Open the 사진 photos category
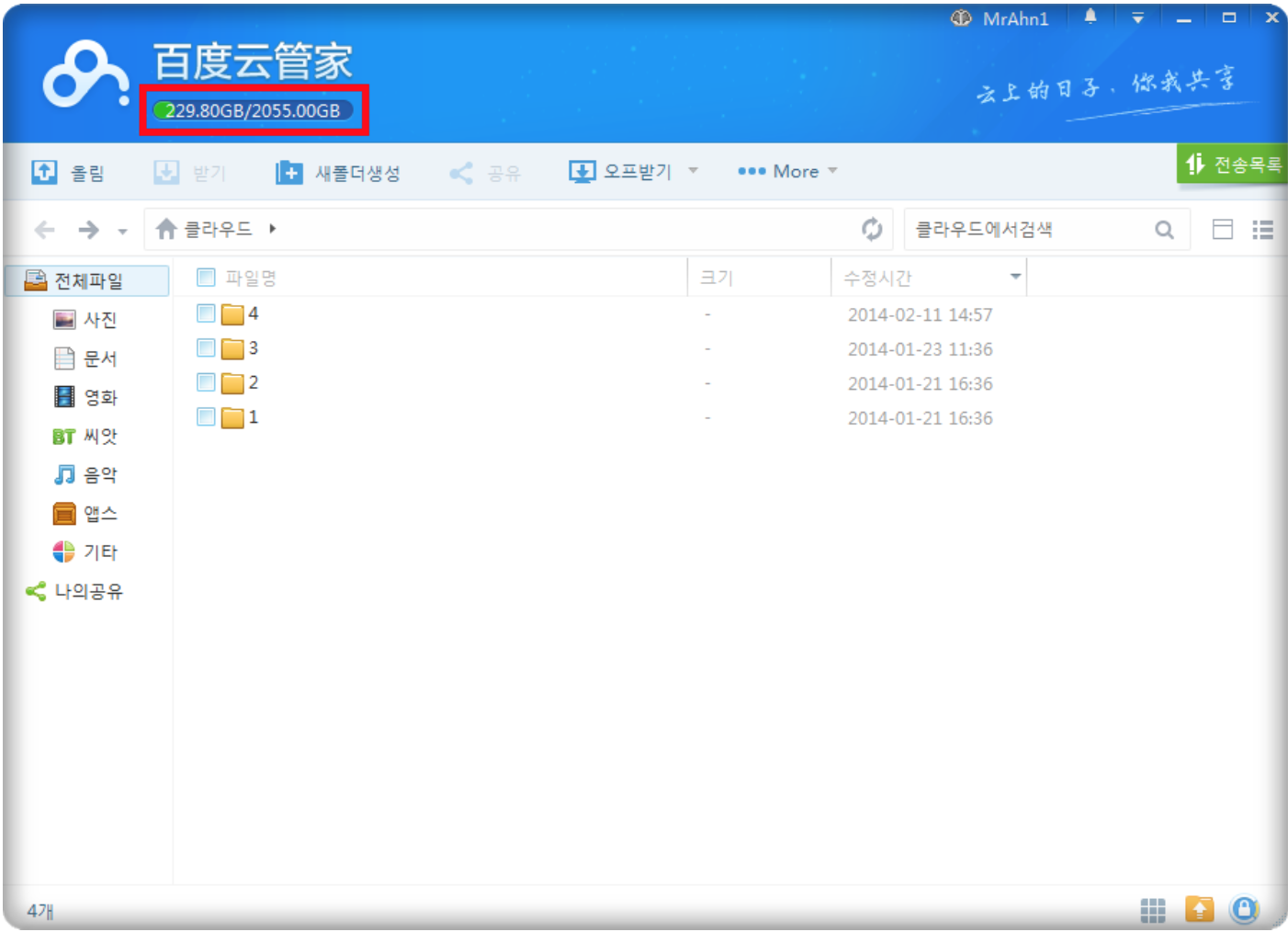Viewport: 1288px width, 932px height. (x=85, y=320)
